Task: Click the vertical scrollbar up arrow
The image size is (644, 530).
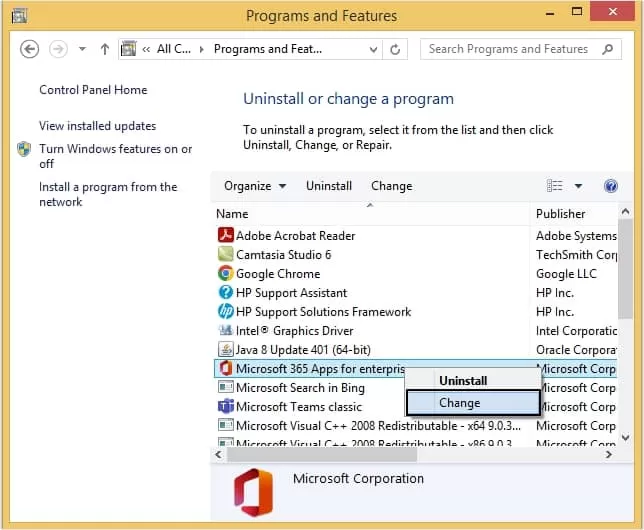Action: tap(626, 212)
